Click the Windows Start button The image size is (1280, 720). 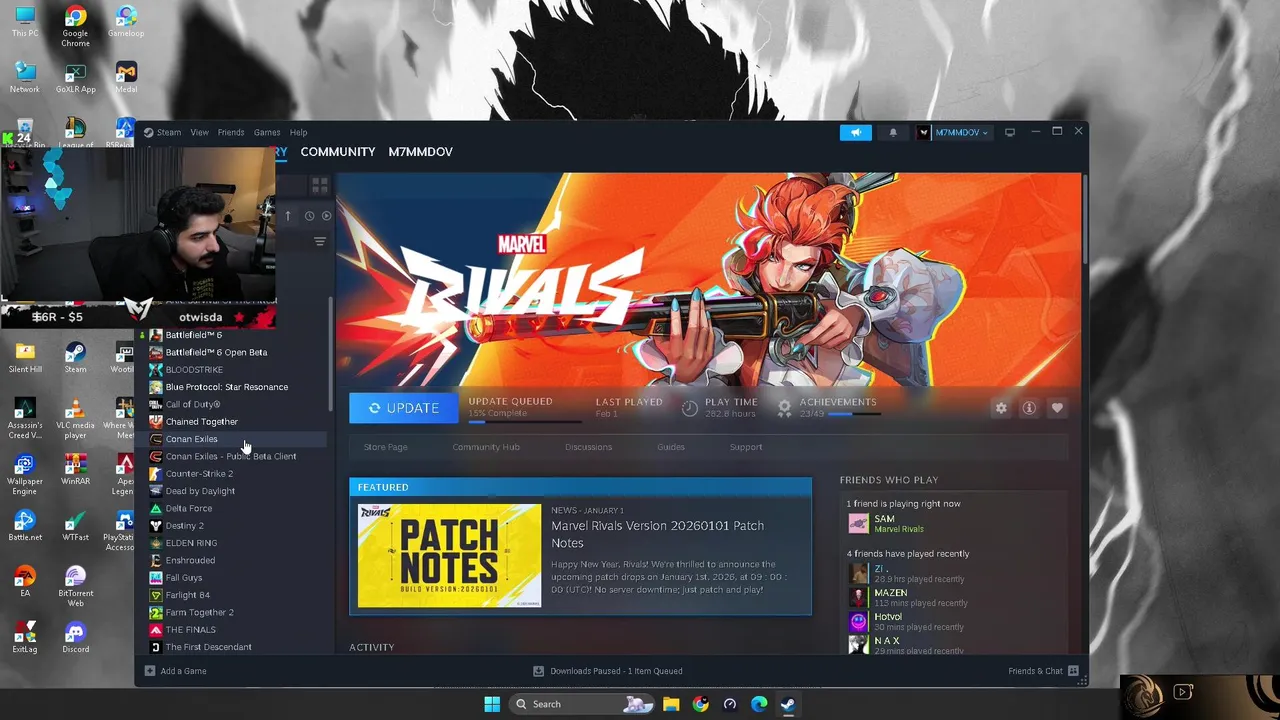492,704
